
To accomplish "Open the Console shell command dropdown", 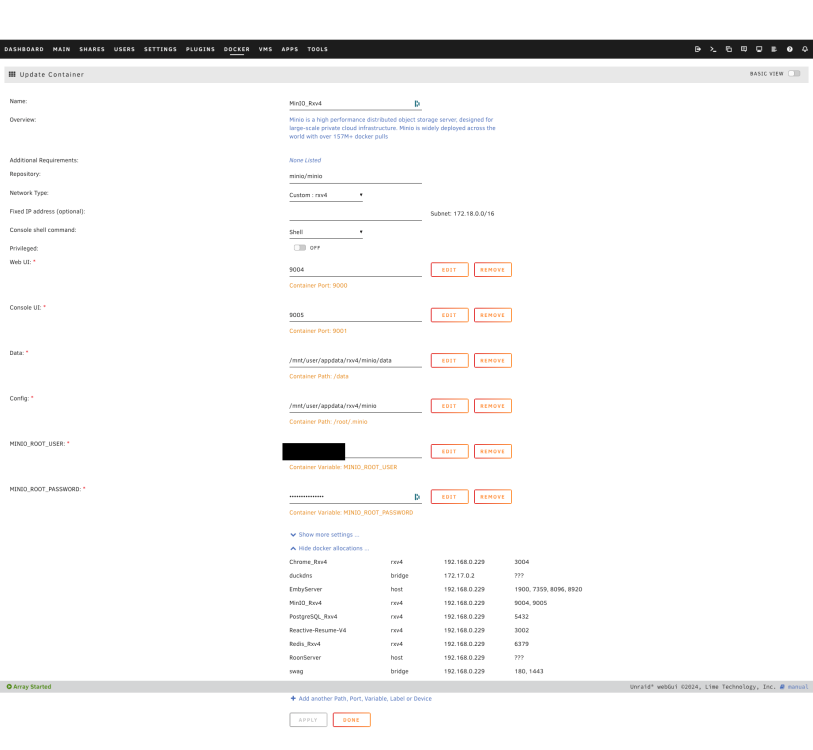I will (326, 232).
